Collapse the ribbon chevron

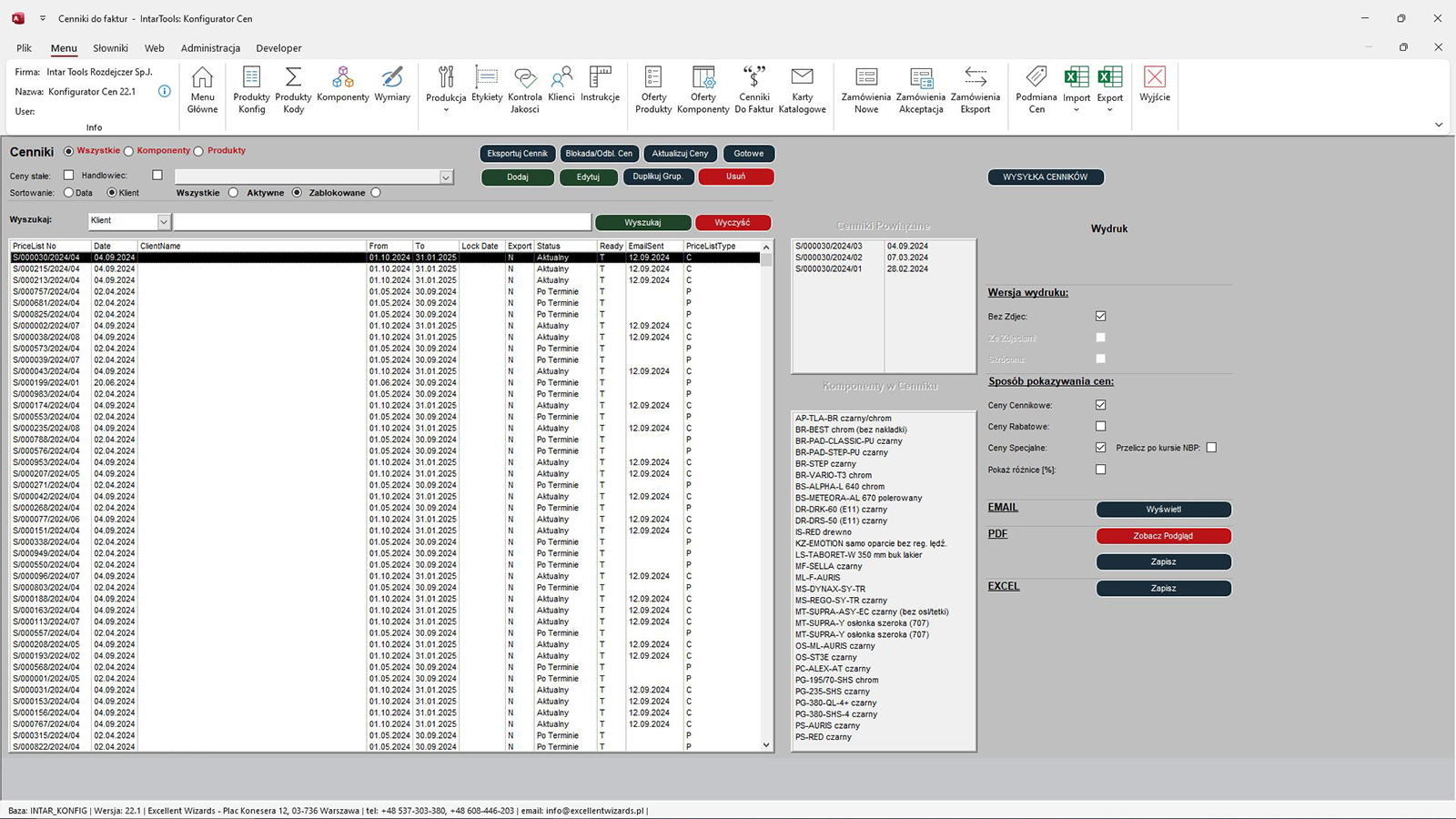pyautogui.click(x=1439, y=125)
